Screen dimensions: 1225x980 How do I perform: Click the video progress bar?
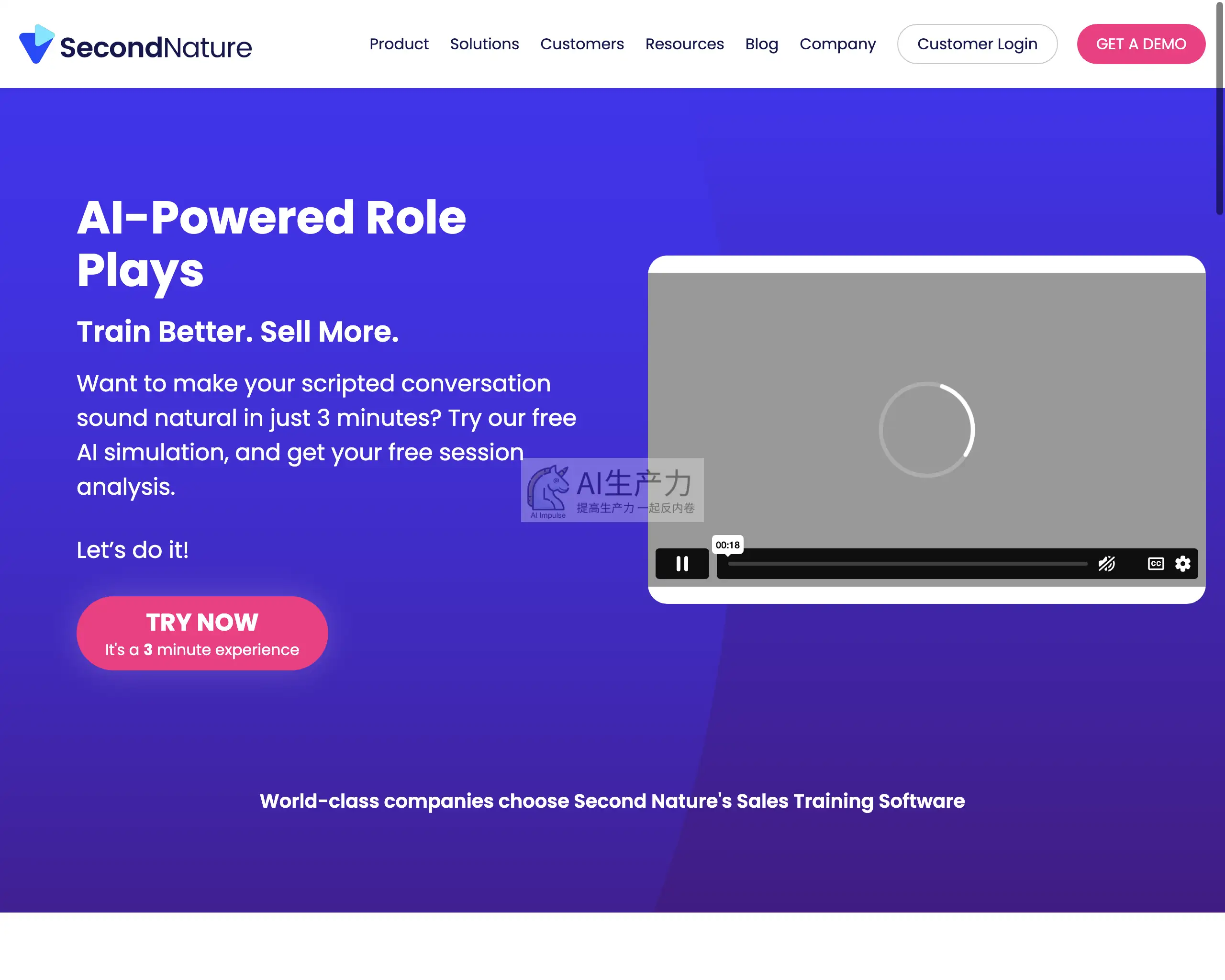coord(907,564)
